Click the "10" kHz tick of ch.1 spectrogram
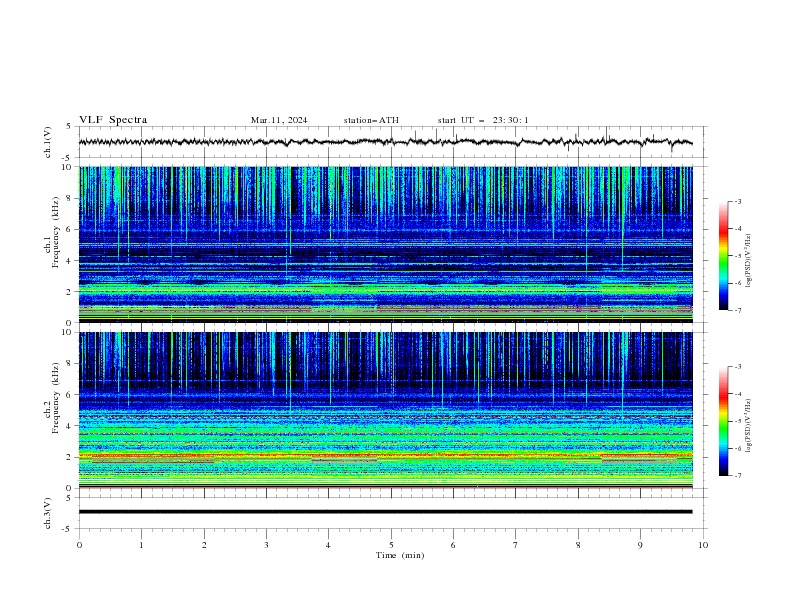This screenshot has height=612, width=792. pos(69,167)
